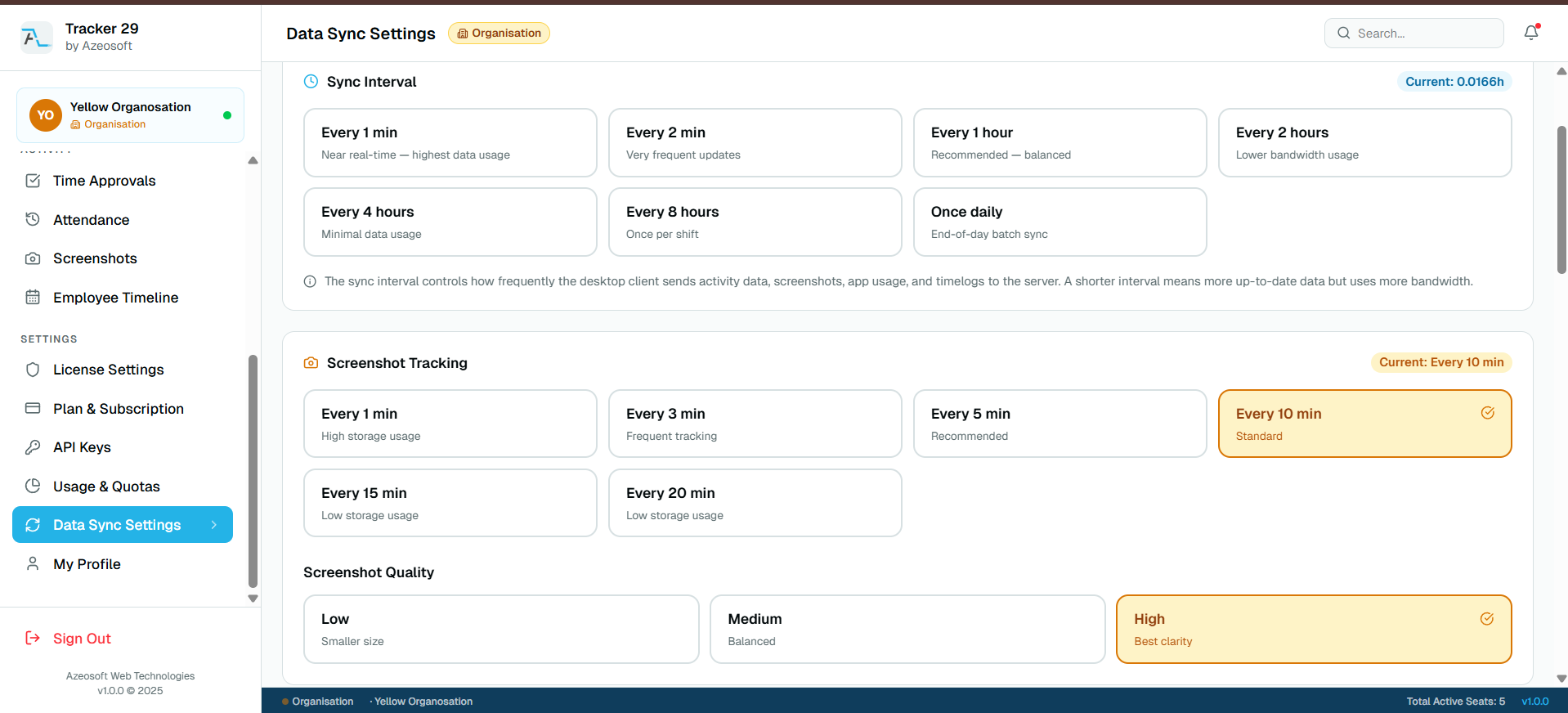Open Employee Timeline page
Screen dimensions: 1568x713
pos(123,298)
